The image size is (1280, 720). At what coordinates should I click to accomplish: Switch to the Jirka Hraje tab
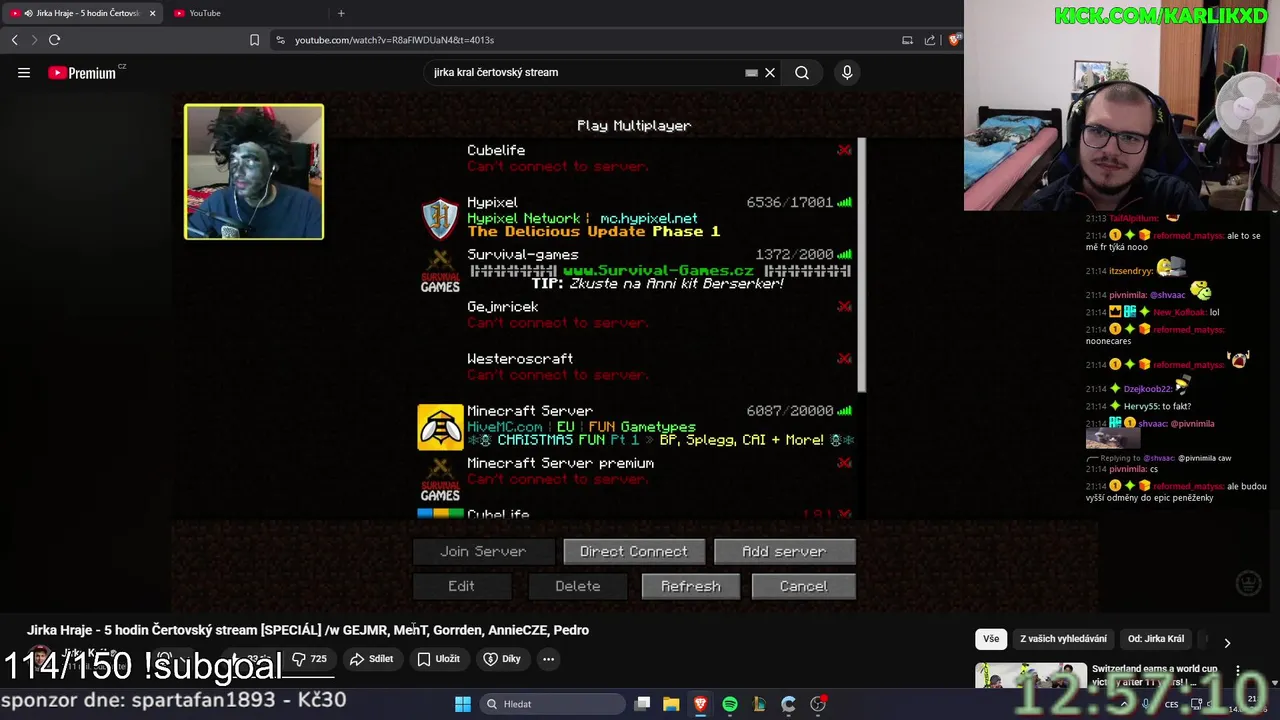pos(84,13)
